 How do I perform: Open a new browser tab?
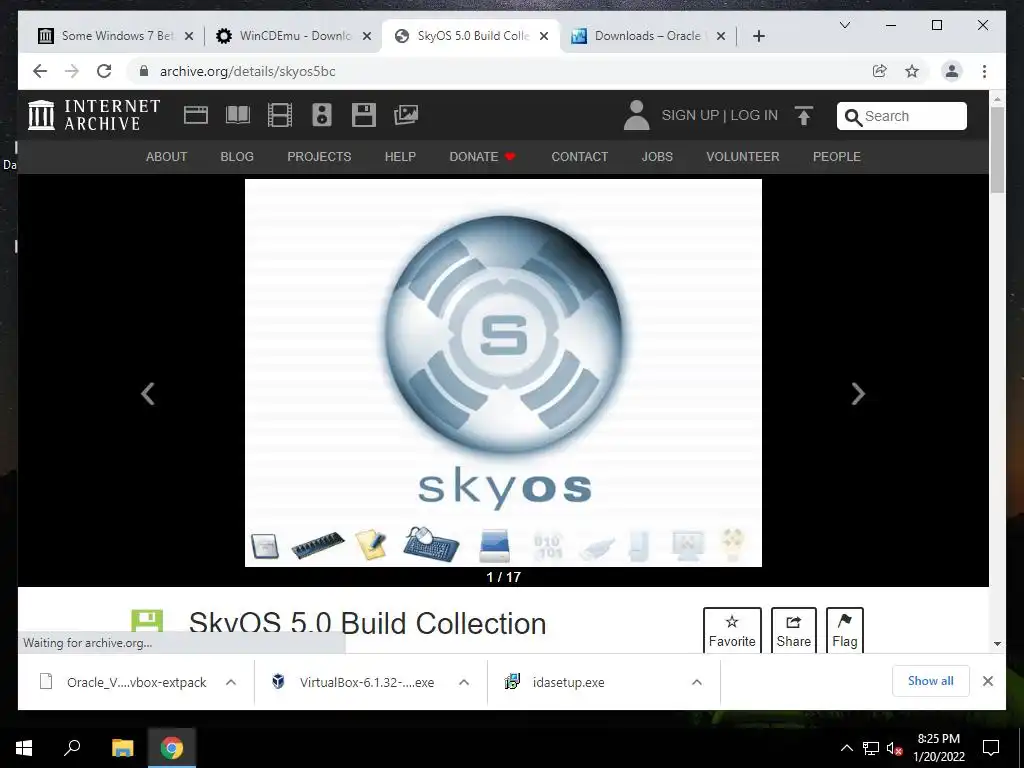pos(758,36)
